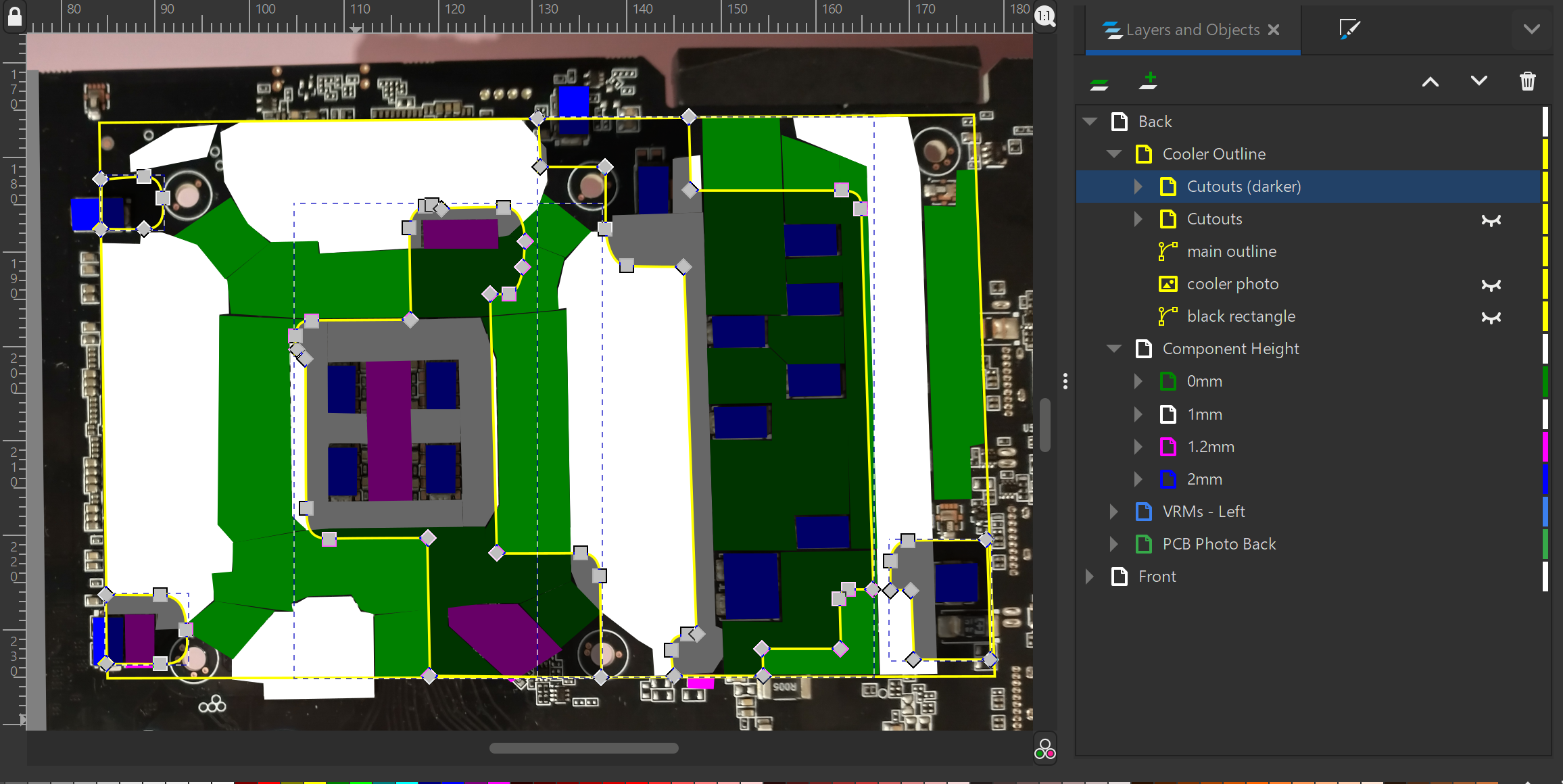This screenshot has height=784, width=1563.
Task: Select the PCB Photo Back layer
Action: 1218,544
